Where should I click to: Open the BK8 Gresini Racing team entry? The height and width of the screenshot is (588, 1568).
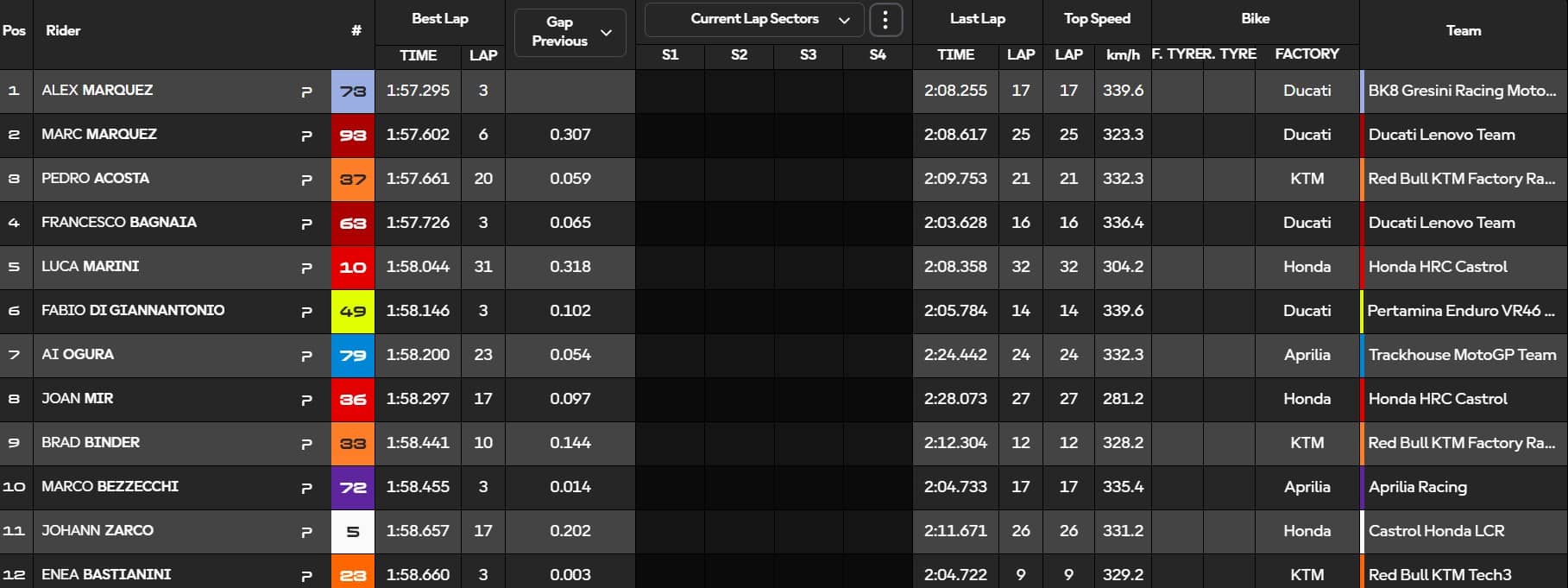[1462, 91]
